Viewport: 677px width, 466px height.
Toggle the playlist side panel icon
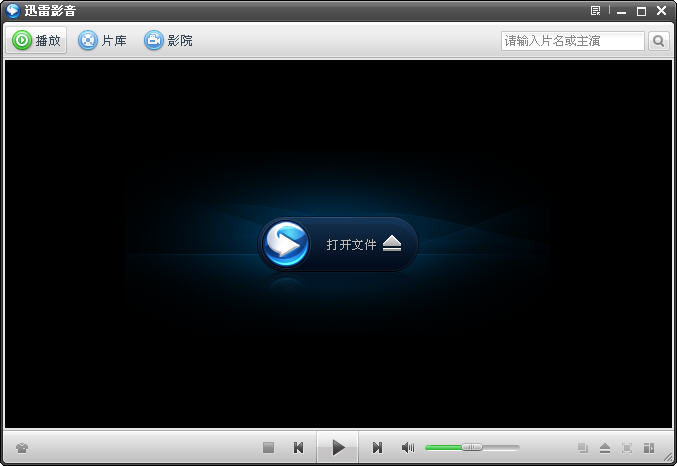point(649,448)
